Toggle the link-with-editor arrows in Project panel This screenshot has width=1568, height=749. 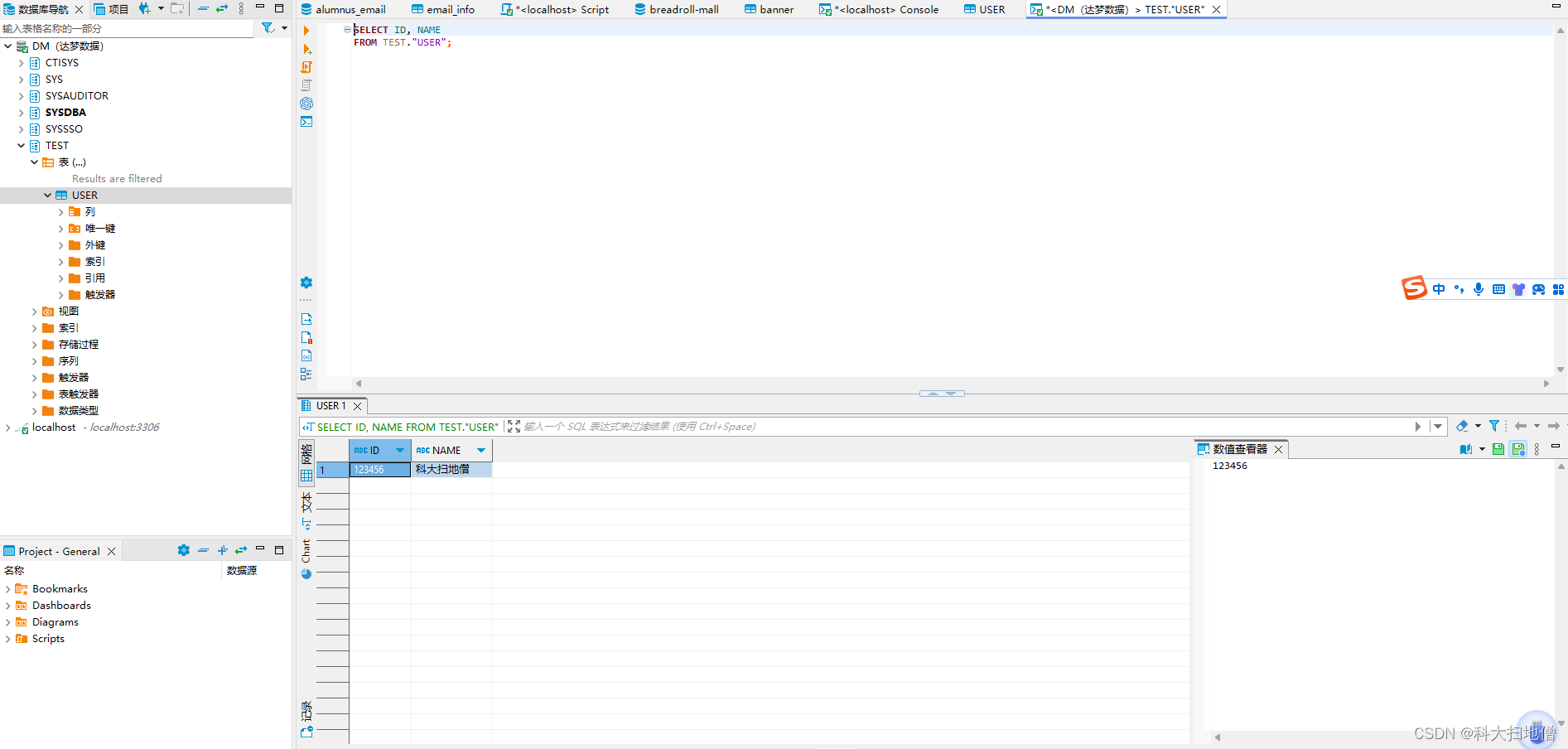tap(241, 550)
